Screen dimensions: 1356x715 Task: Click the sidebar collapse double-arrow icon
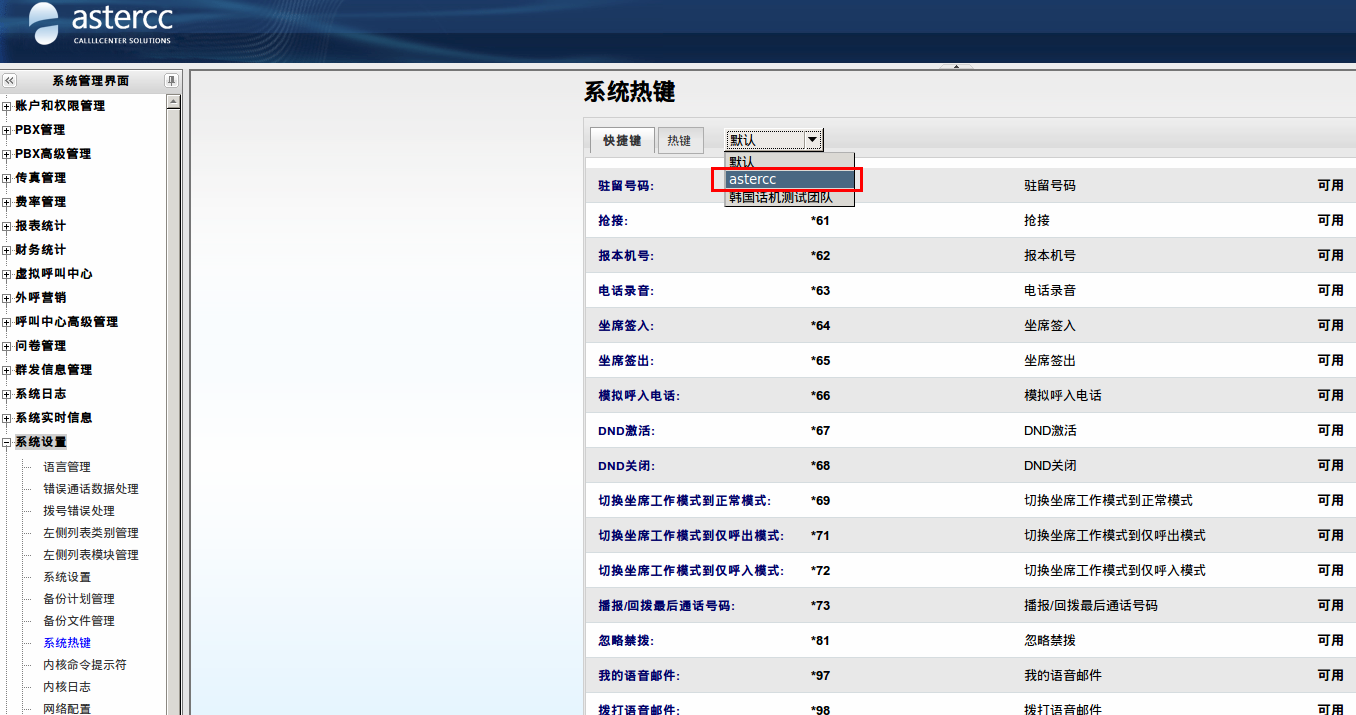9,81
